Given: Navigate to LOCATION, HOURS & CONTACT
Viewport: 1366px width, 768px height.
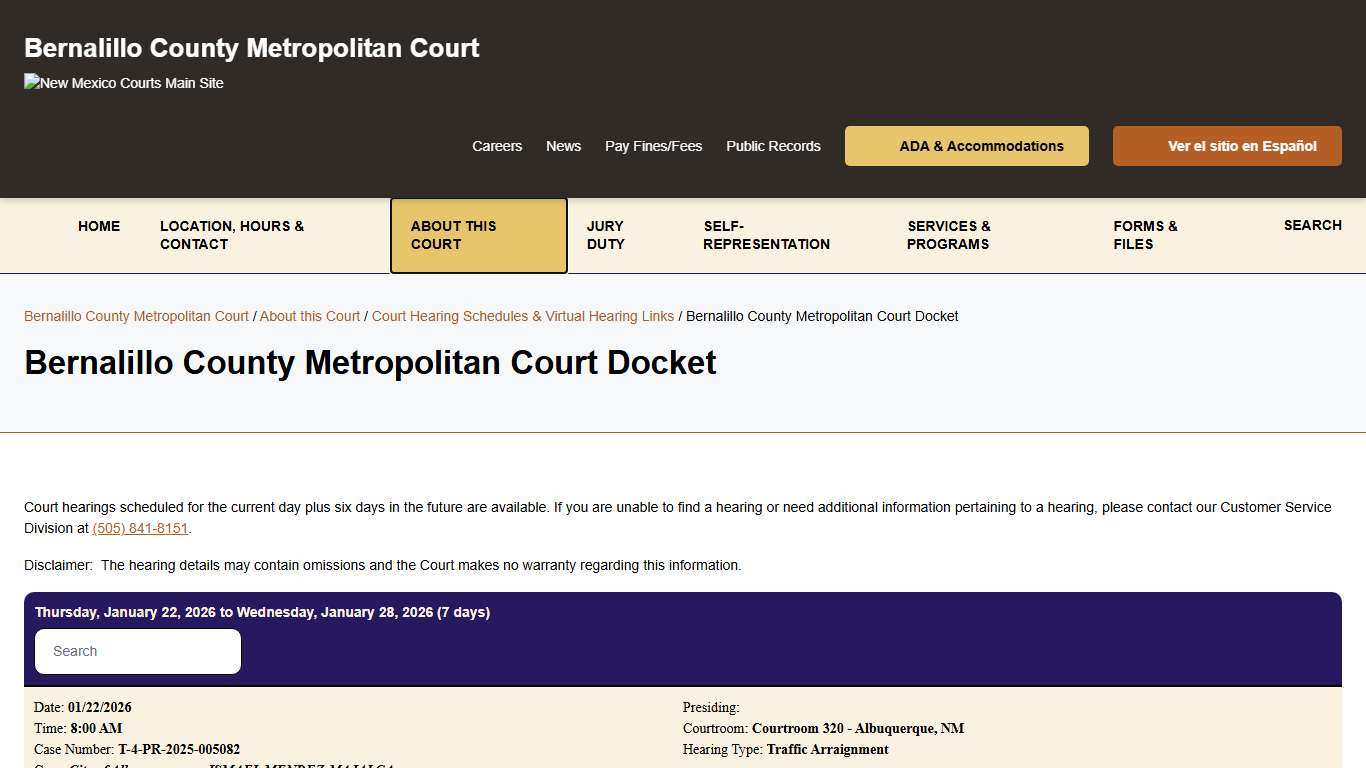Looking at the screenshot, I should pyautogui.click(x=232, y=235).
